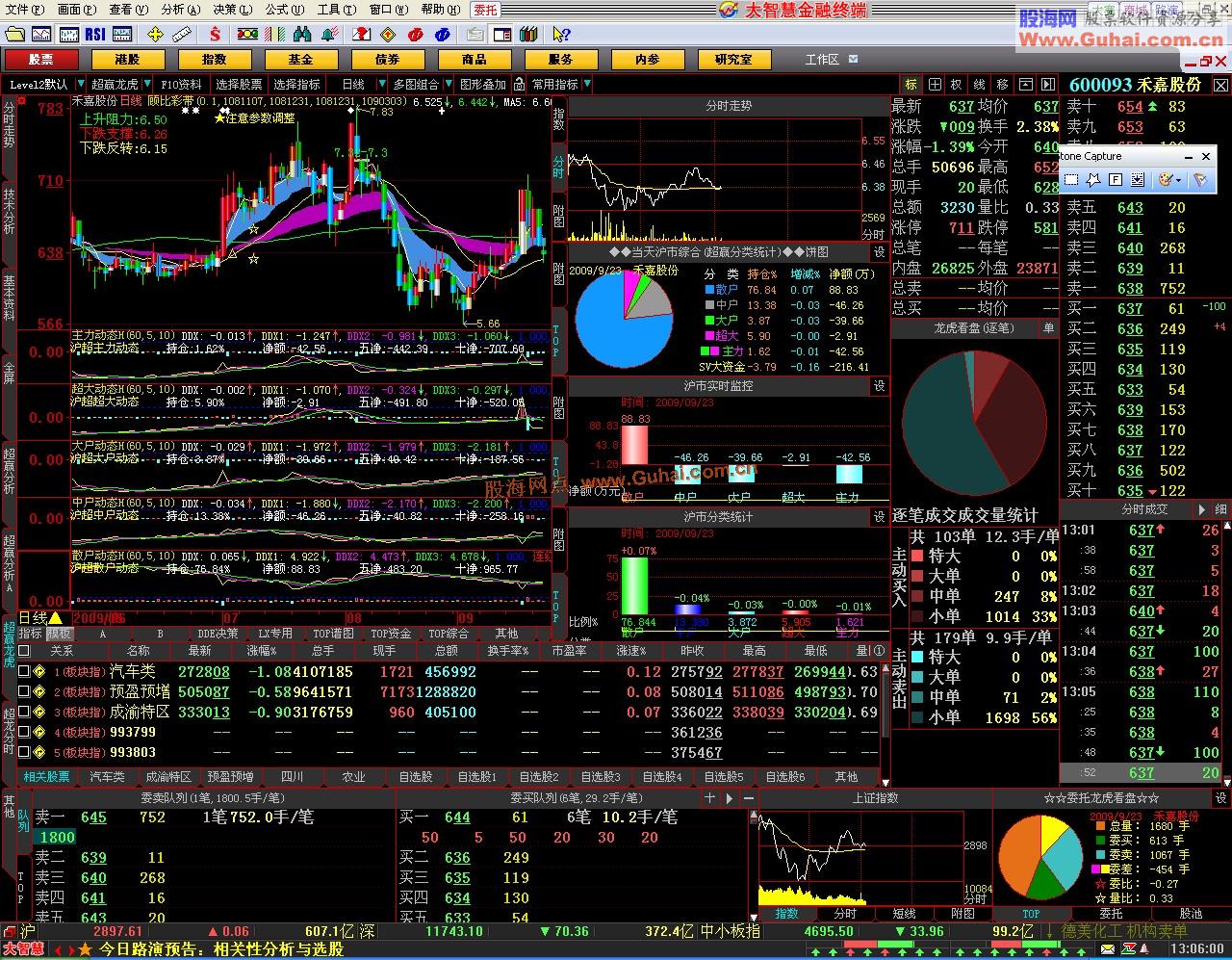Click the traffic light signal icon
The image size is (1232, 960).
click(x=247, y=35)
